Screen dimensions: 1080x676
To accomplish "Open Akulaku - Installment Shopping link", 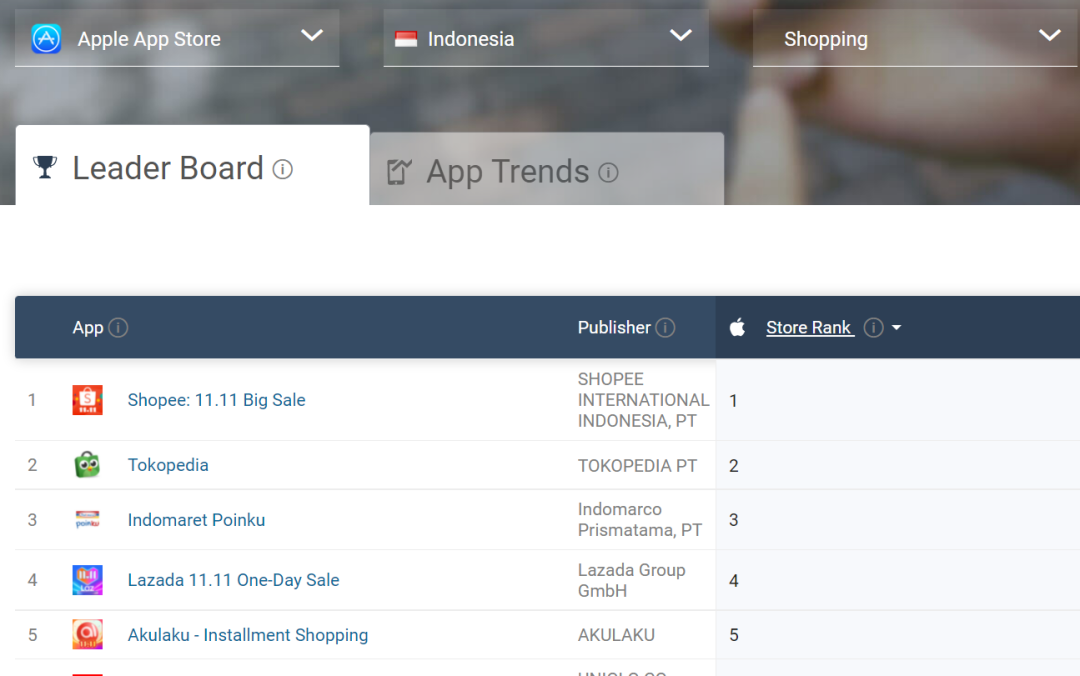I will pyautogui.click(x=247, y=635).
